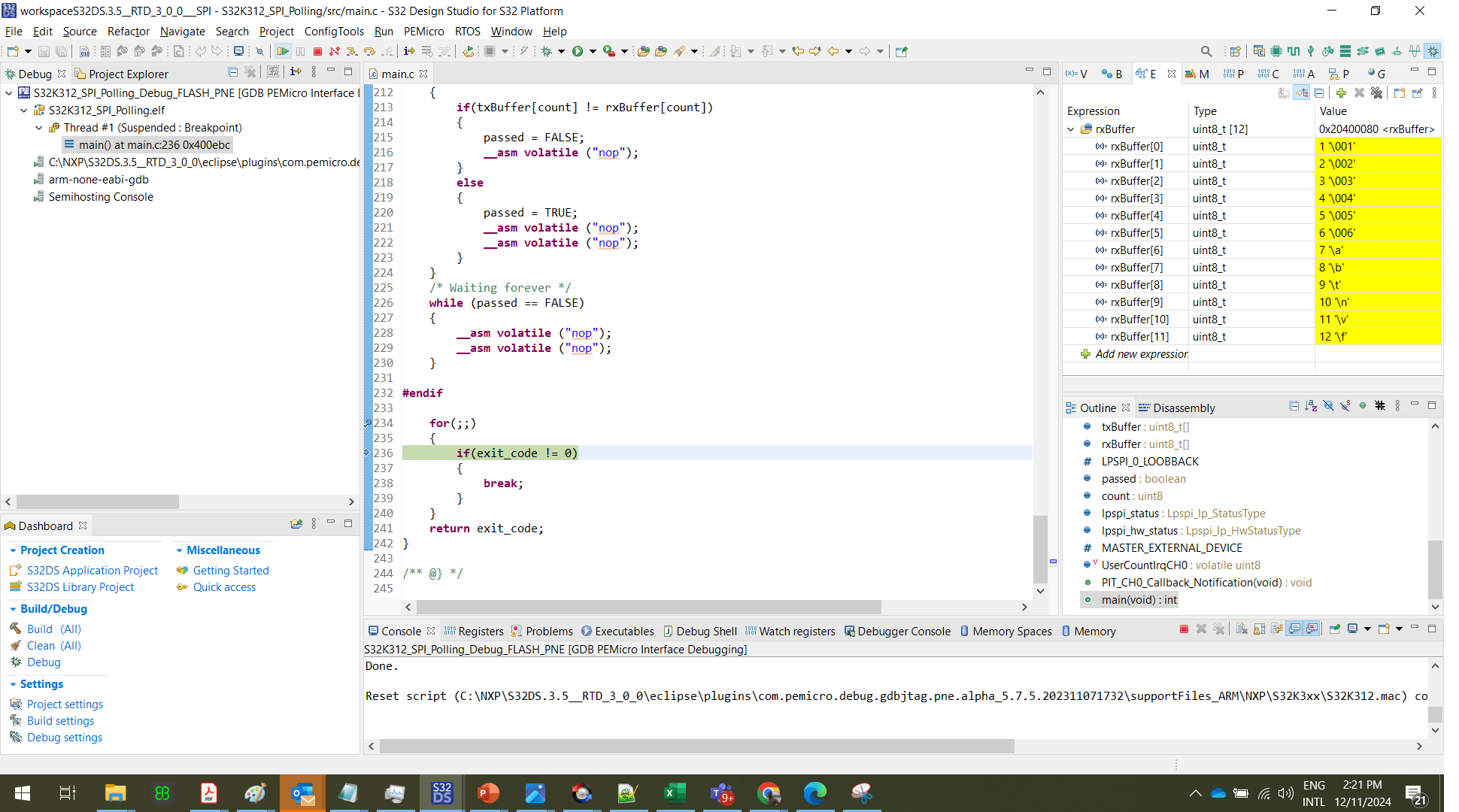The image size is (1459, 812).
Task: Click red Terminate square in Console toolbar
Action: pos(1184,629)
